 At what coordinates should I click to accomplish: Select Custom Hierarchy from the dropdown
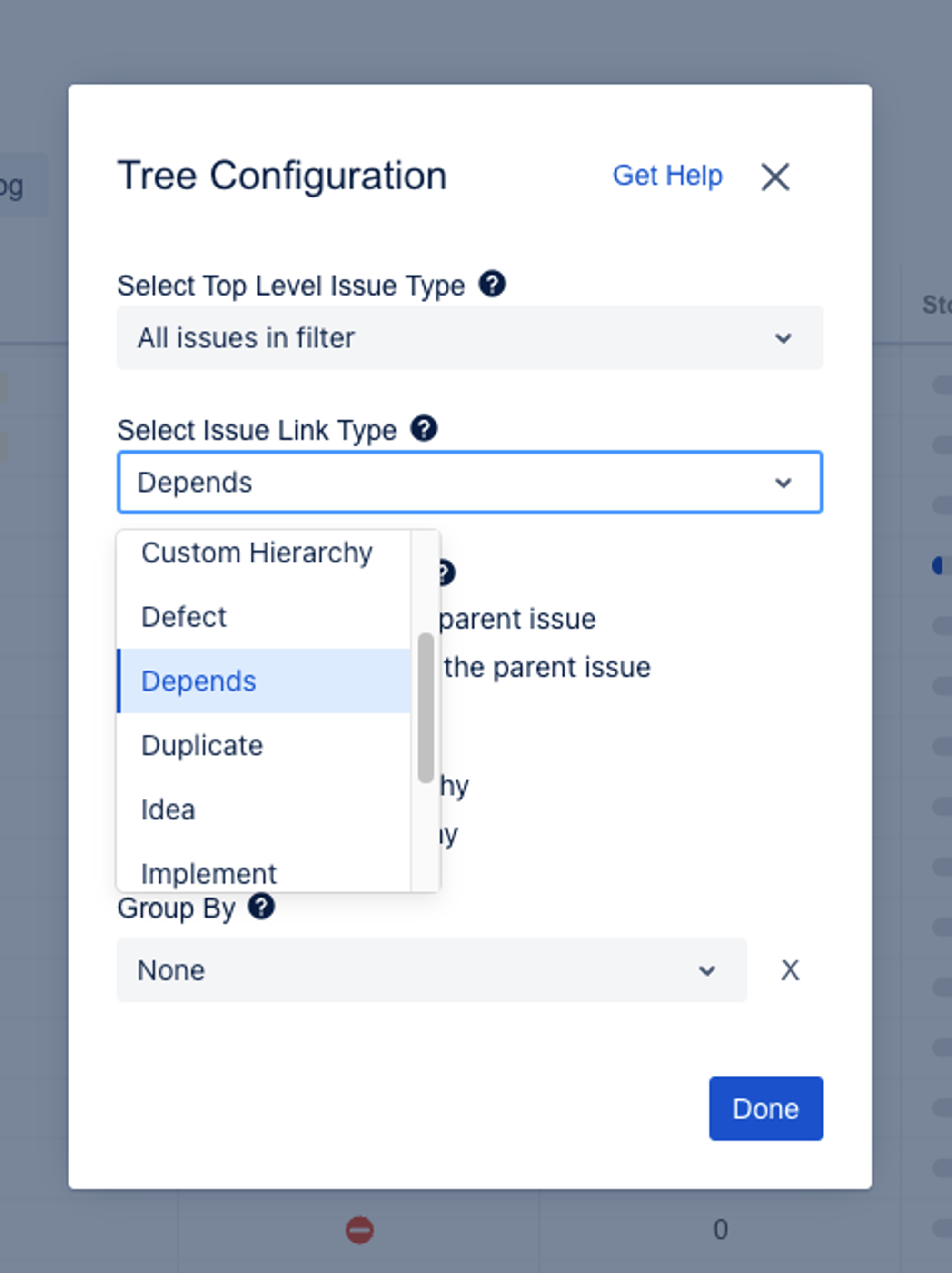[257, 551]
